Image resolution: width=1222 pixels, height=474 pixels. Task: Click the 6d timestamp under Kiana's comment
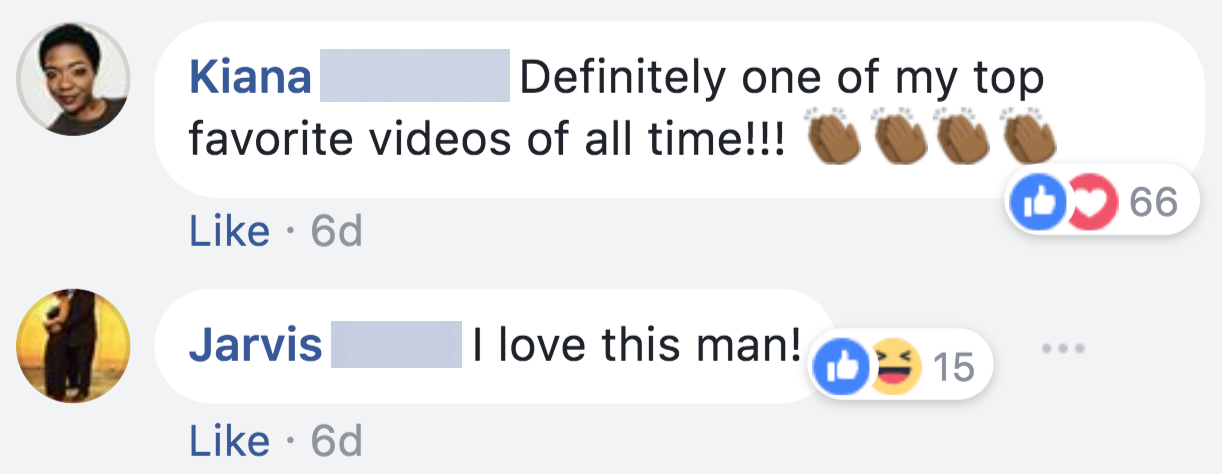tap(335, 232)
